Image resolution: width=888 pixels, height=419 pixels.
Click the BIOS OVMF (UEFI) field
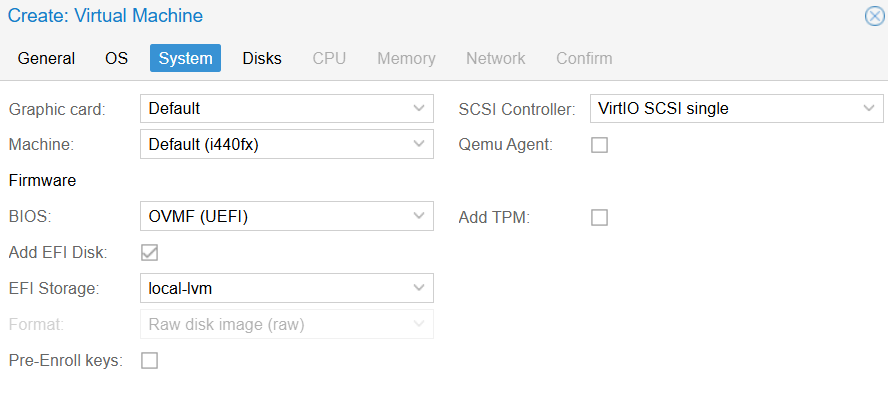pyautogui.click(x=272, y=217)
